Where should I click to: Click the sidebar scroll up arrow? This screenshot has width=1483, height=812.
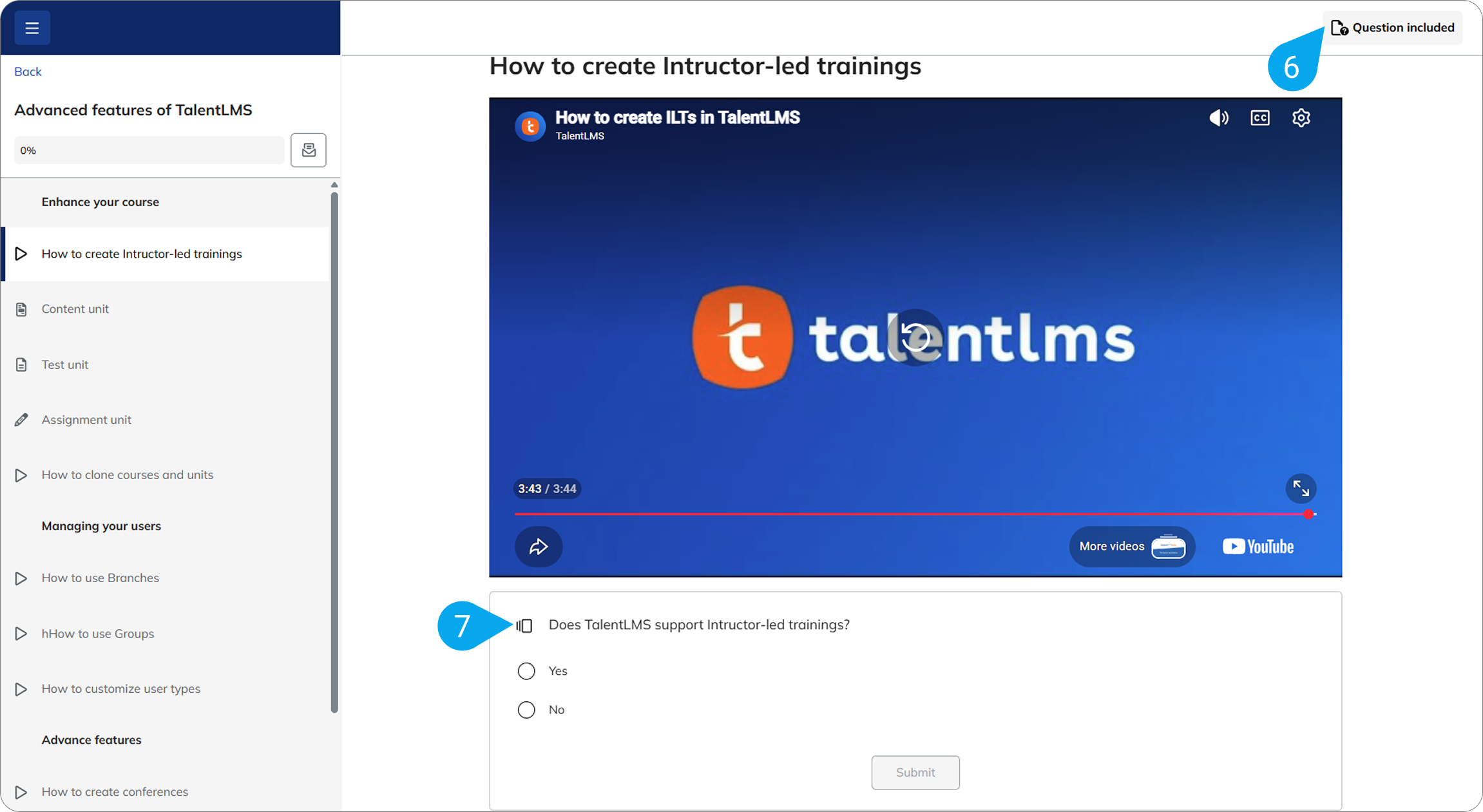pyautogui.click(x=334, y=185)
